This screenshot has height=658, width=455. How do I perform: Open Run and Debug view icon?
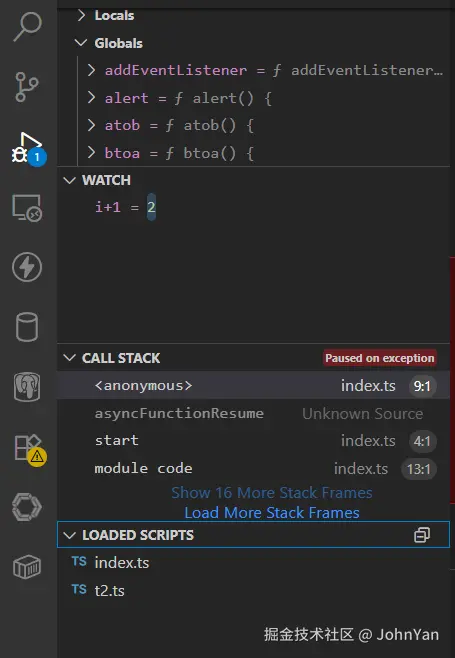pyautogui.click(x=28, y=149)
